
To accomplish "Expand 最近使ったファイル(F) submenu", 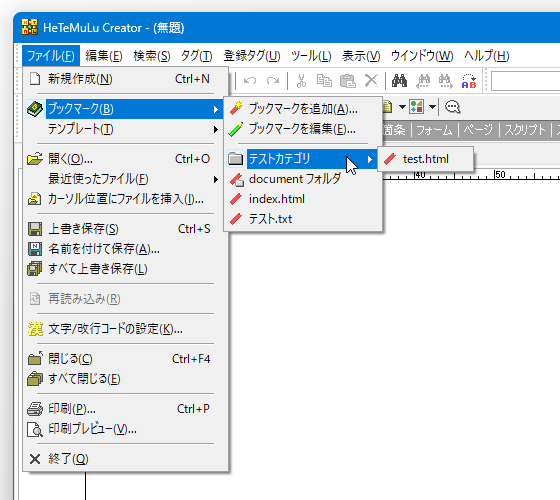I will (x=125, y=179).
